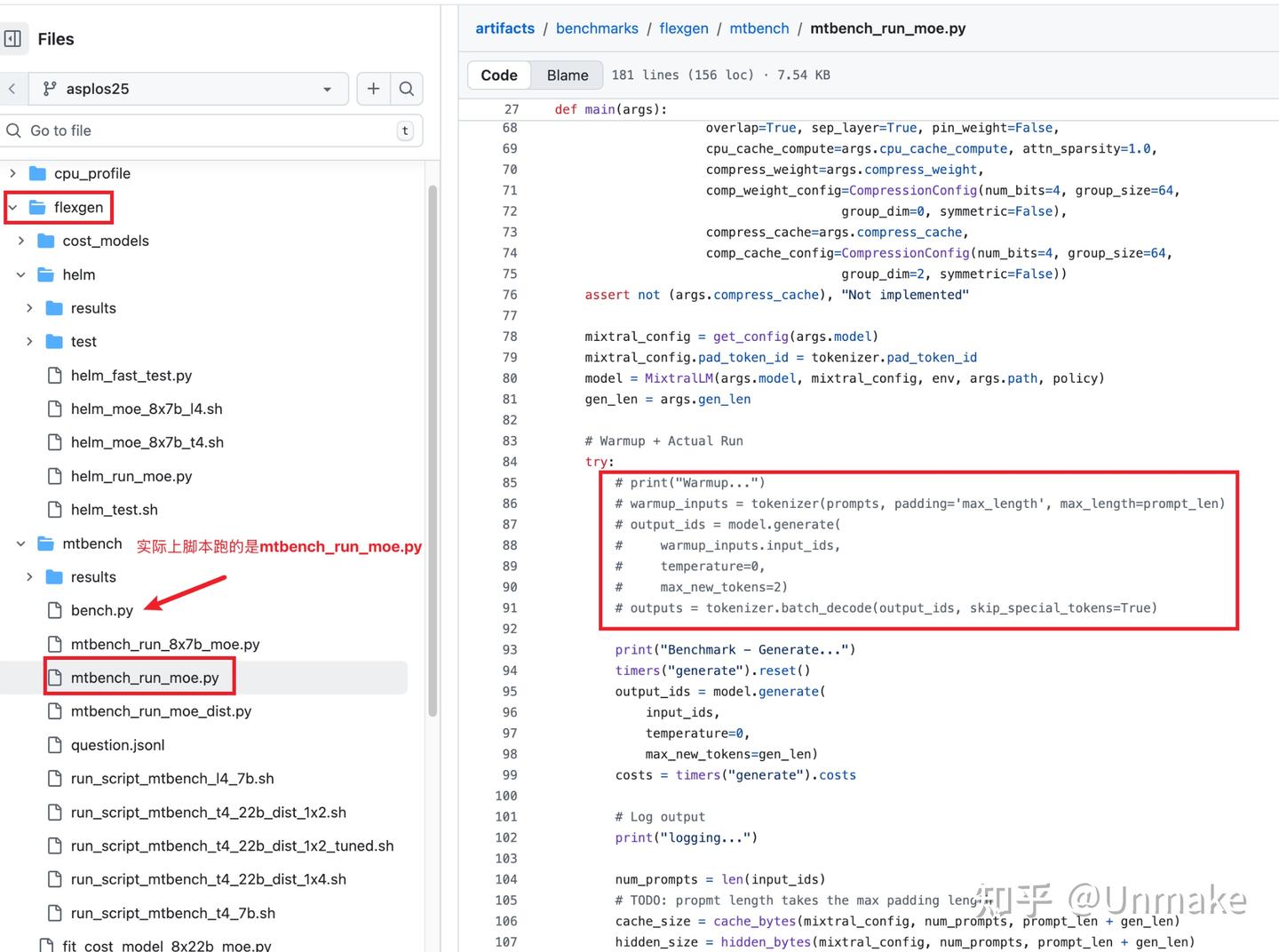Click the file tree vertical scrollbar
Image resolution: width=1279 pixels, height=952 pixels.
point(433,450)
